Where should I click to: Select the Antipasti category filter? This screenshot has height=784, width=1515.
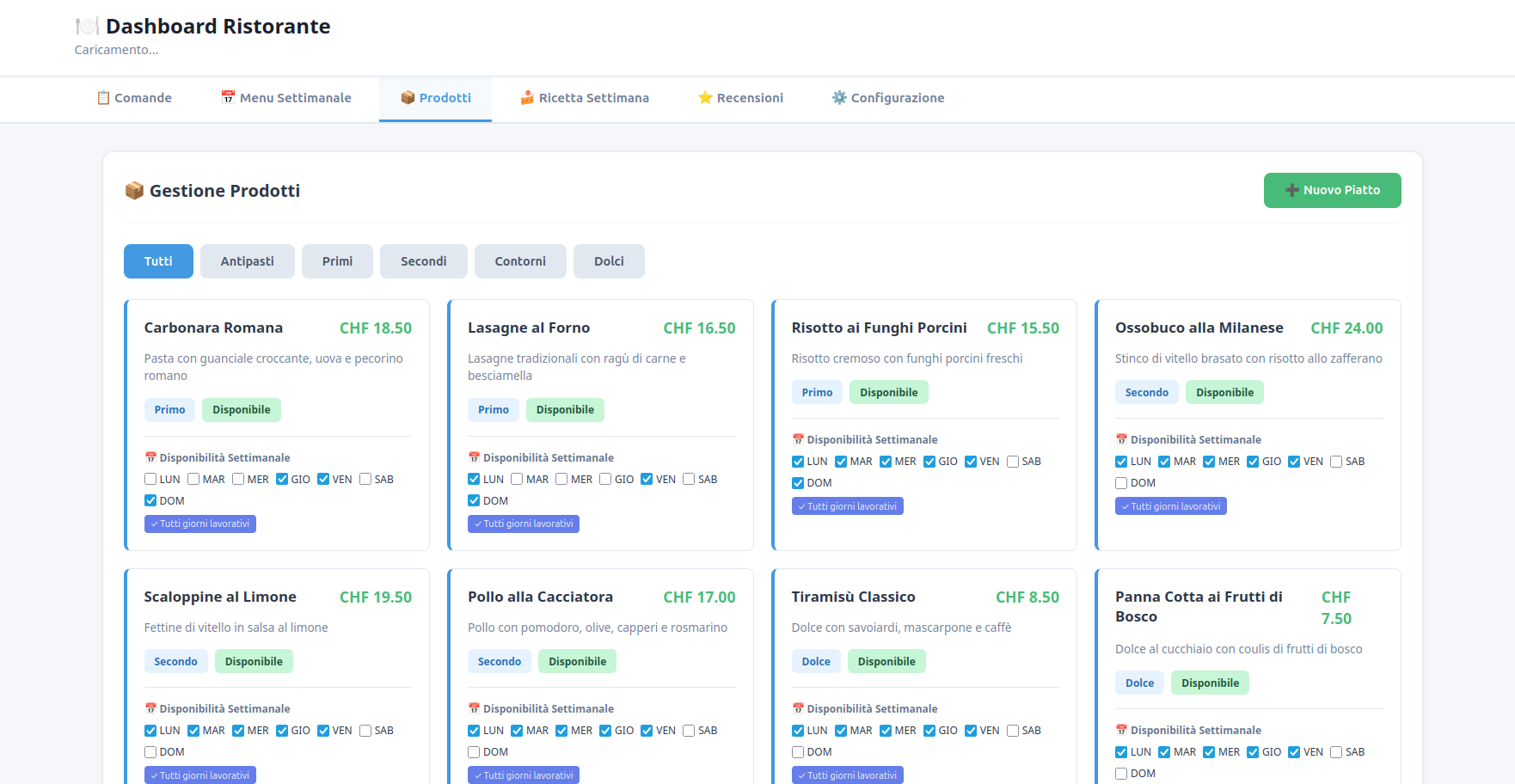(247, 260)
